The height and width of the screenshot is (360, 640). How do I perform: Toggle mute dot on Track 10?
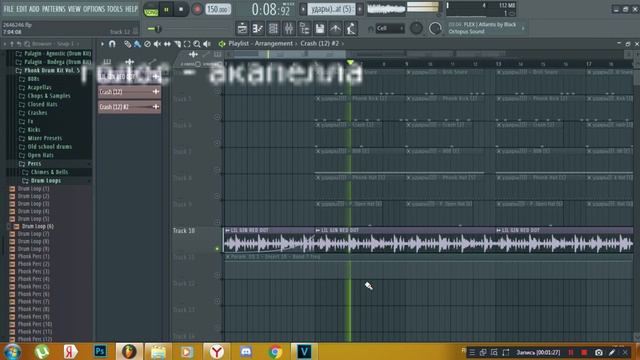tap(217, 249)
